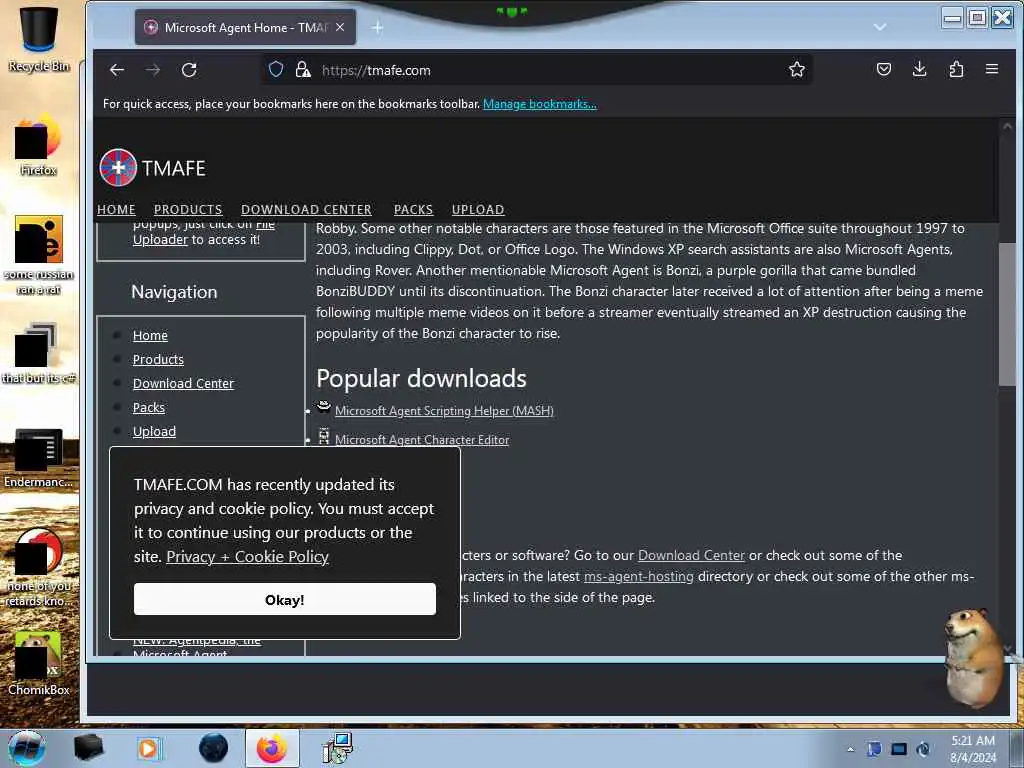Select the Microsoft Agent Home tab
Viewport: 1024px width, 768px height.
[x=245, y=27]
